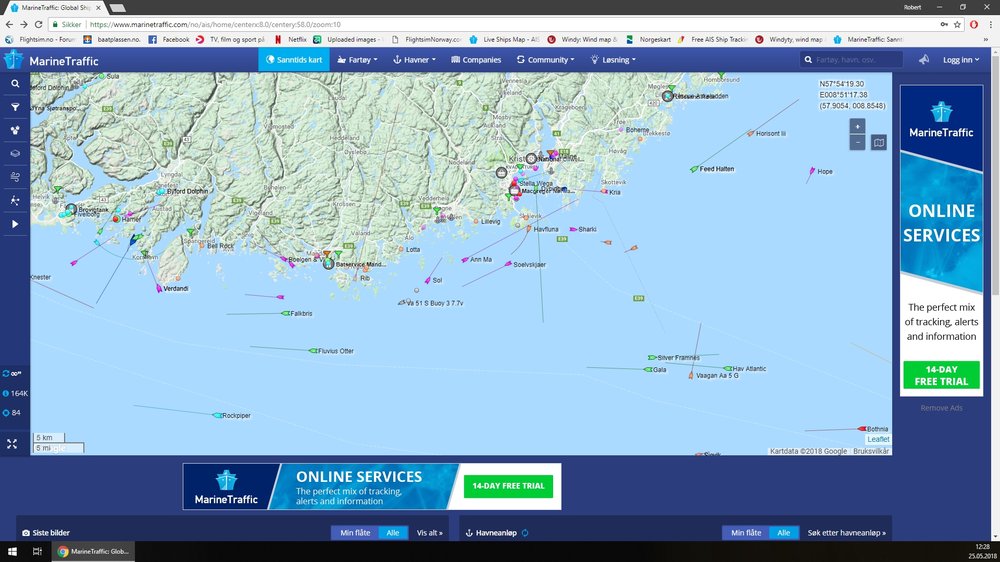The image size is (1000, 562).
Task: Open the Windows Start menu
Action: 11,551
